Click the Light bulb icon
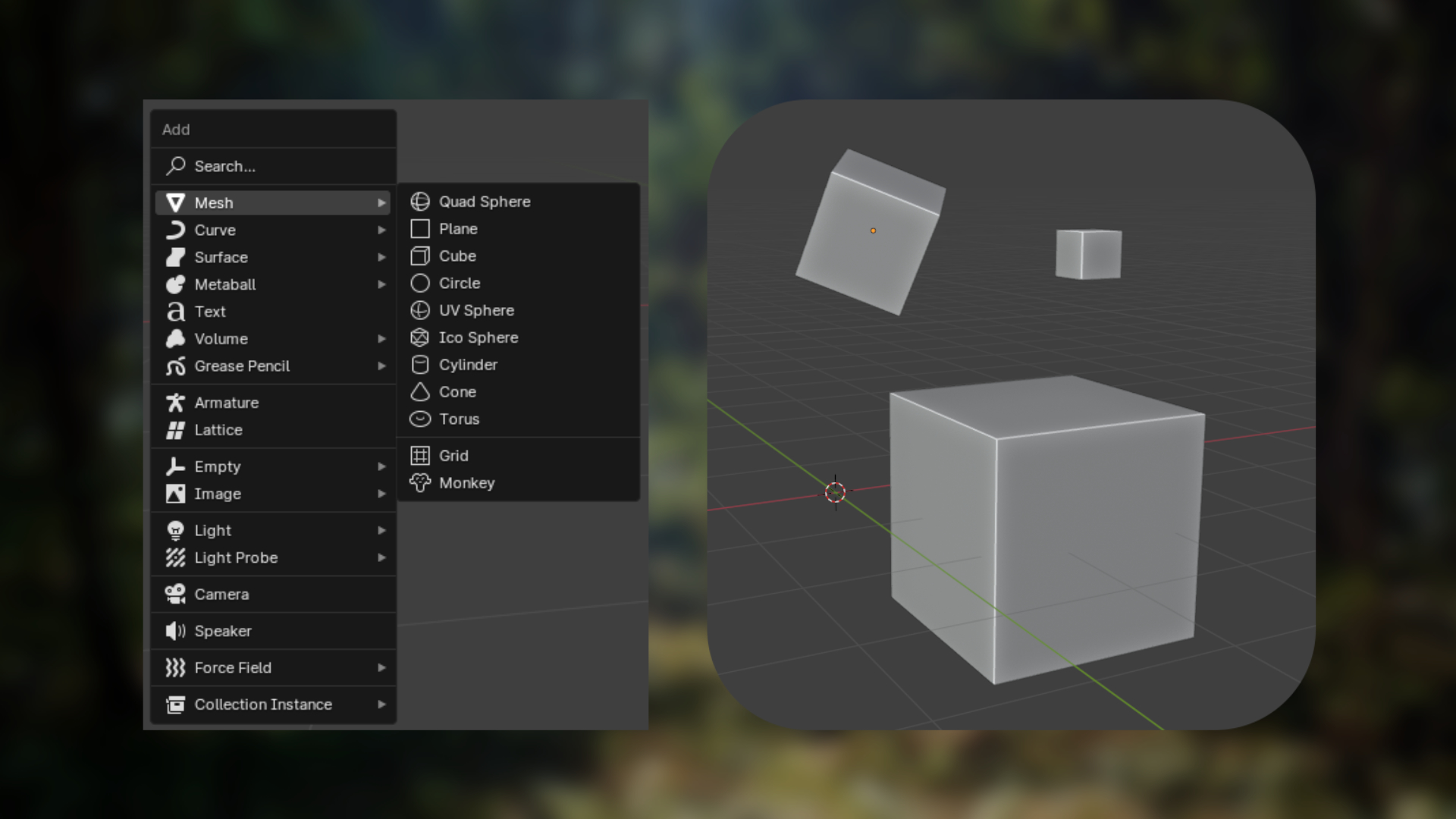This screenshot has width=1456, height=819. coord(175,530)
